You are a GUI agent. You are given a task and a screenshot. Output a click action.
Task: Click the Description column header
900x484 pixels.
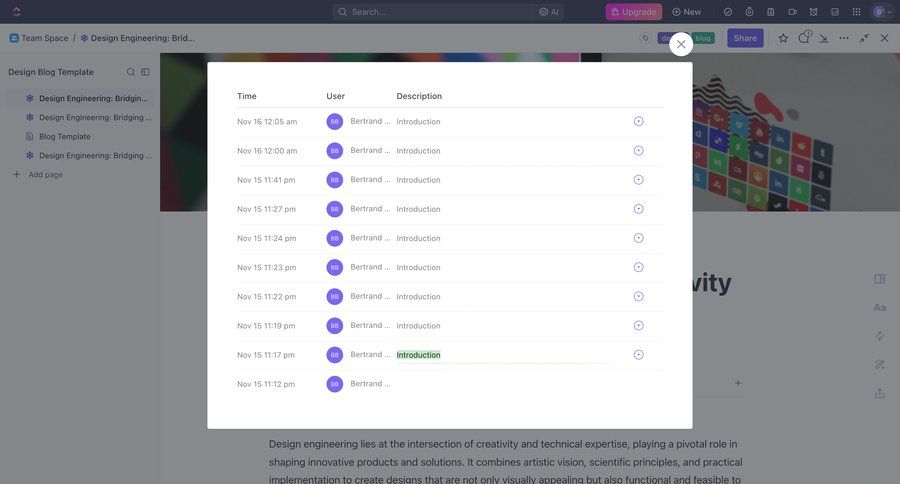[419, 96]
